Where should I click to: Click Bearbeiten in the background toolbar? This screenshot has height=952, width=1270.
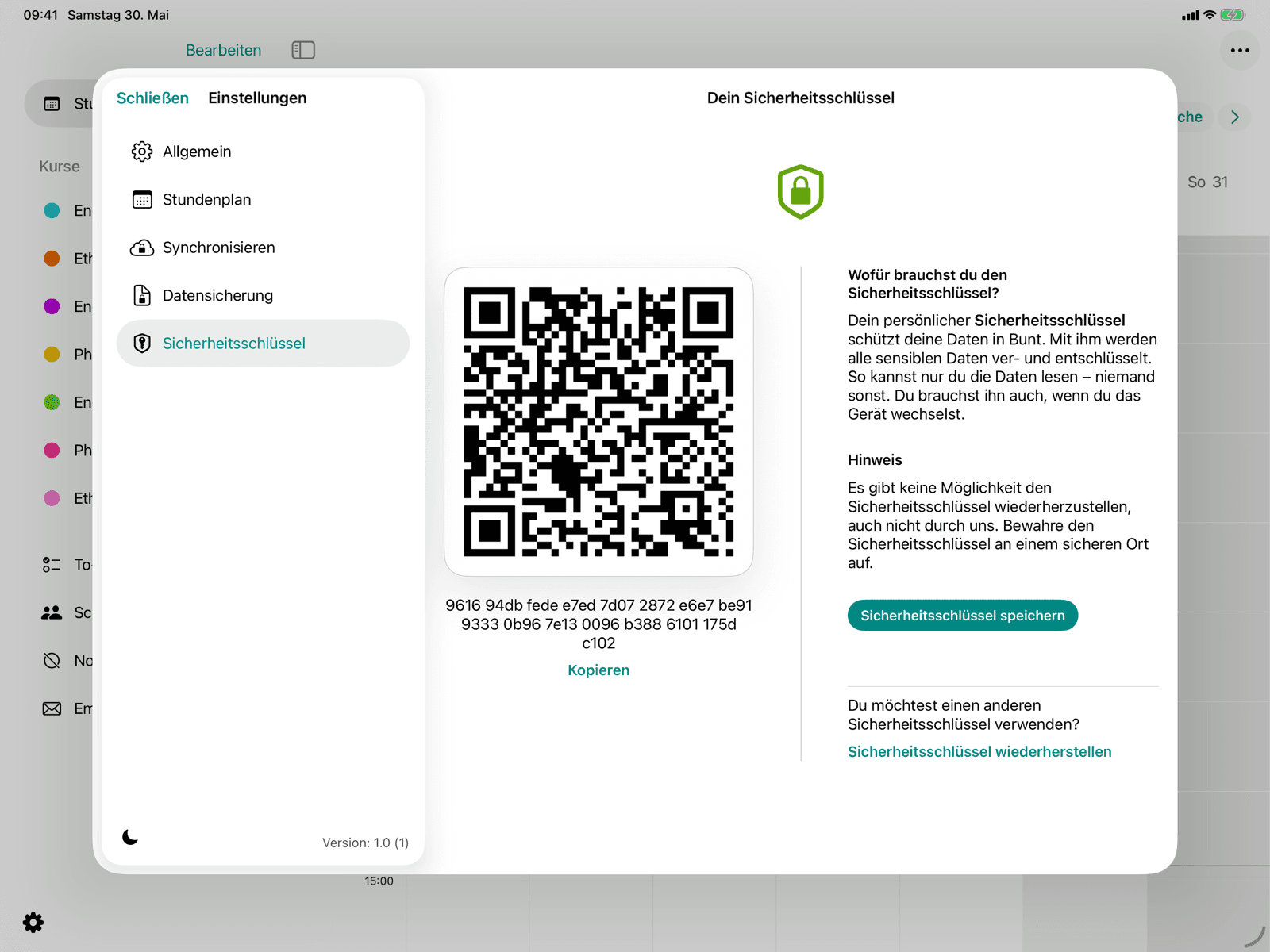coord(223,50)
